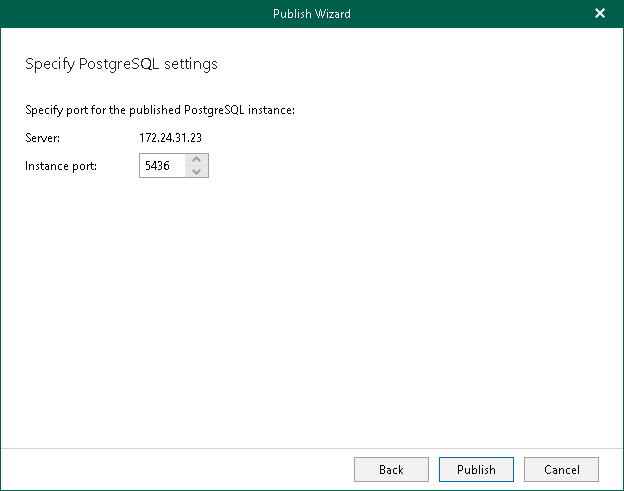Place cursor on the 5436 port number
Image resolution: width=624 pixels, height=491 pixels.
point(158,166)
